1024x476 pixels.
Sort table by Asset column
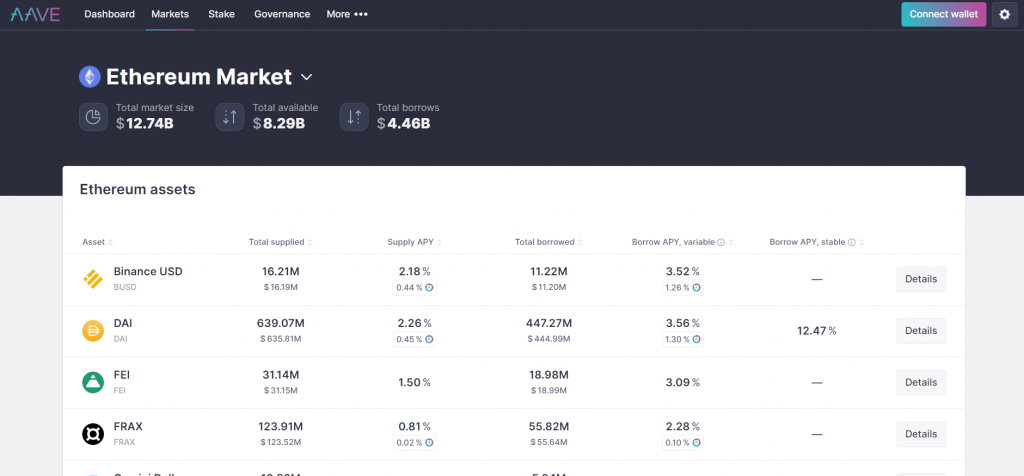tap(98, 242)
